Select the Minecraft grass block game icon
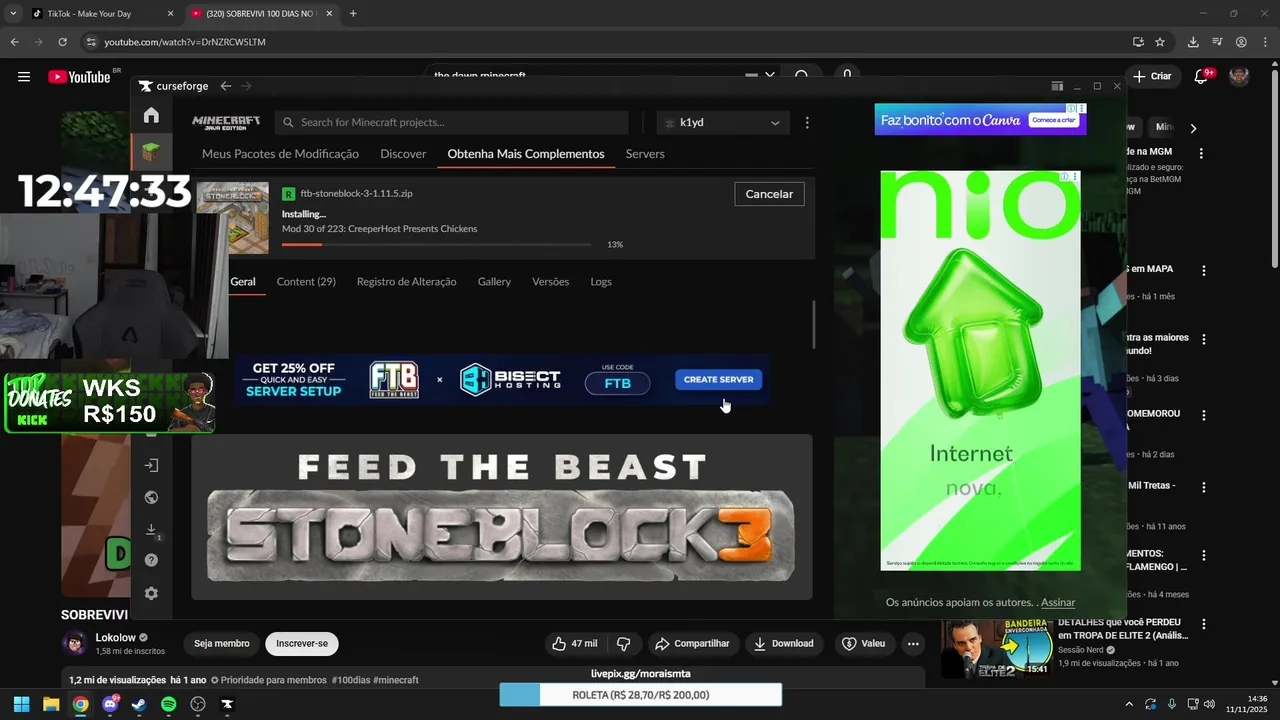 (x=150, y=153)
